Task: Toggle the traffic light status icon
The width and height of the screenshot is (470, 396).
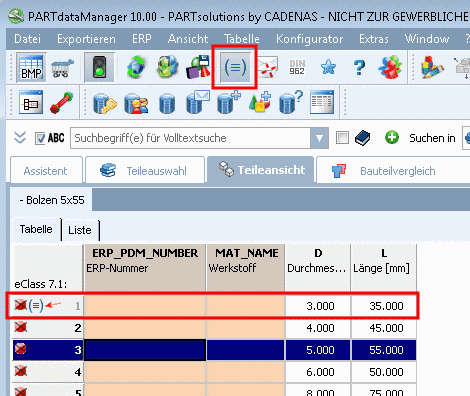Action: 99,67
